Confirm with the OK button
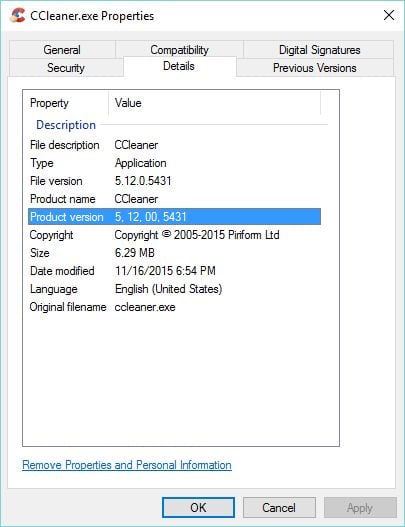The width and height of the screenshot is (405, 527). pyautogui.click(x=198, y=508)
